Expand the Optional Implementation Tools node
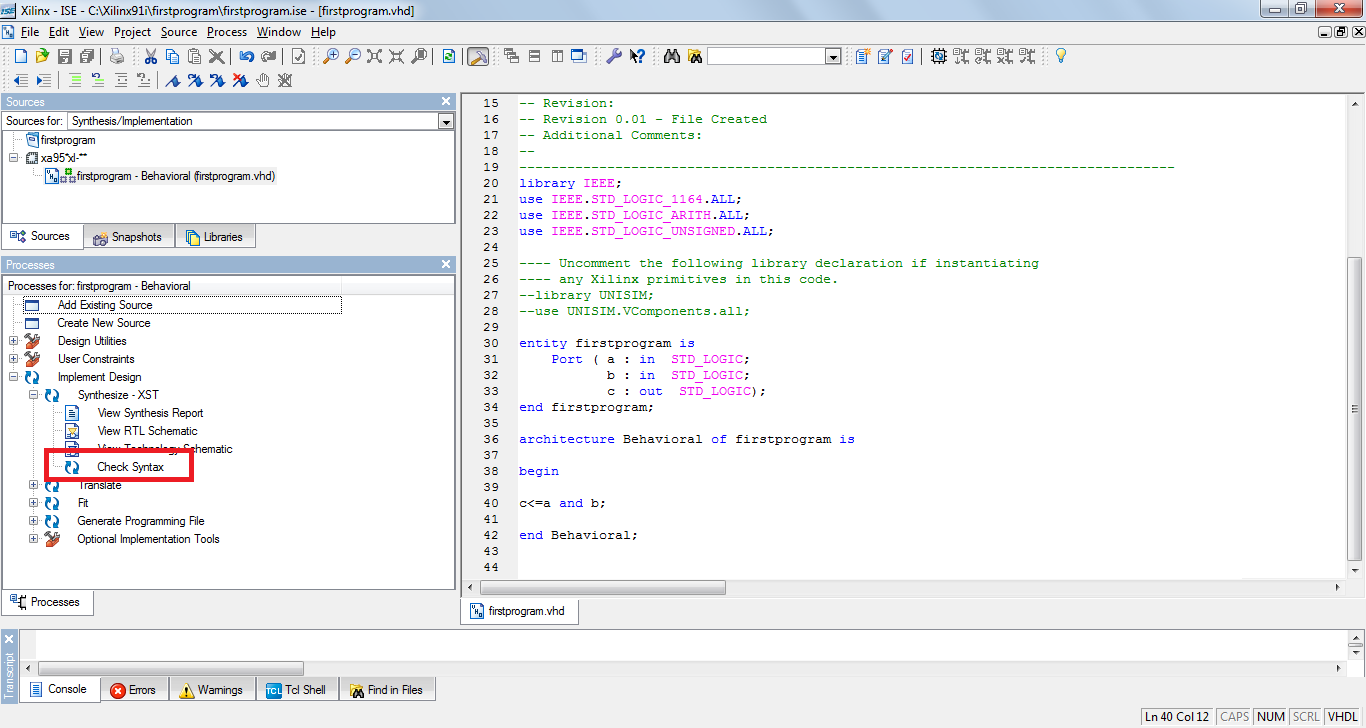The width and height of the screenshot is (1366, 728). 34,539
